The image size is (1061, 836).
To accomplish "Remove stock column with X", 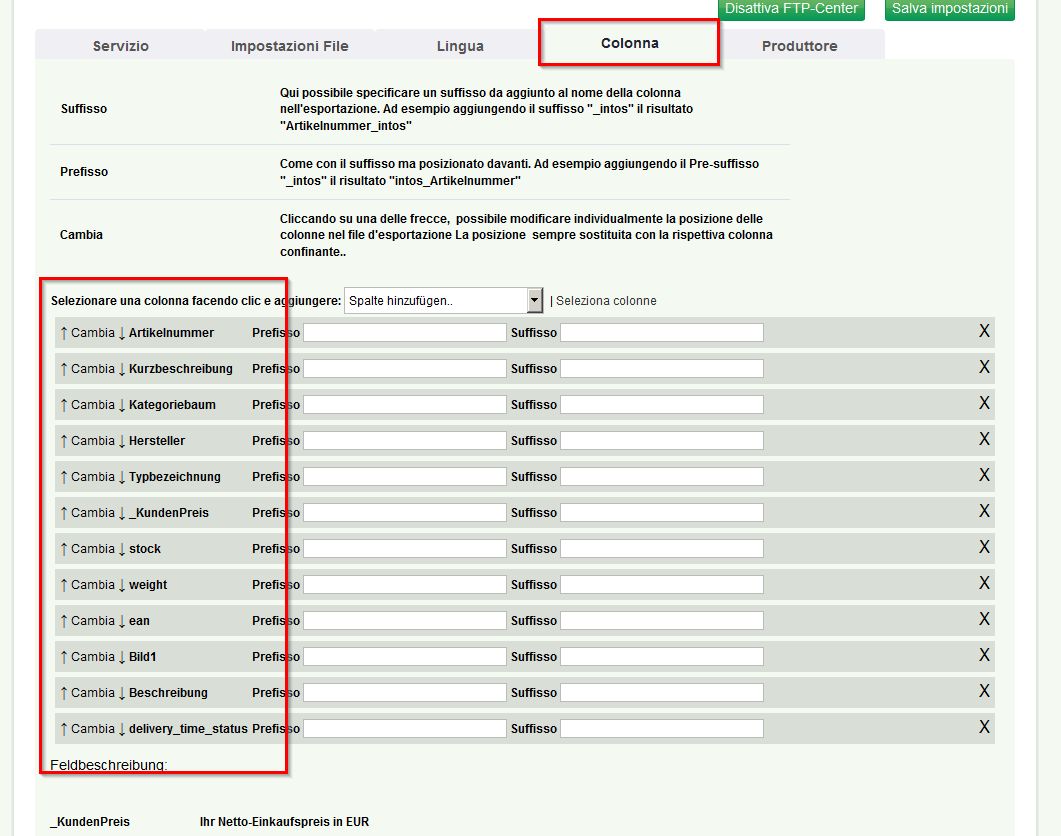I will pos(985,547).
